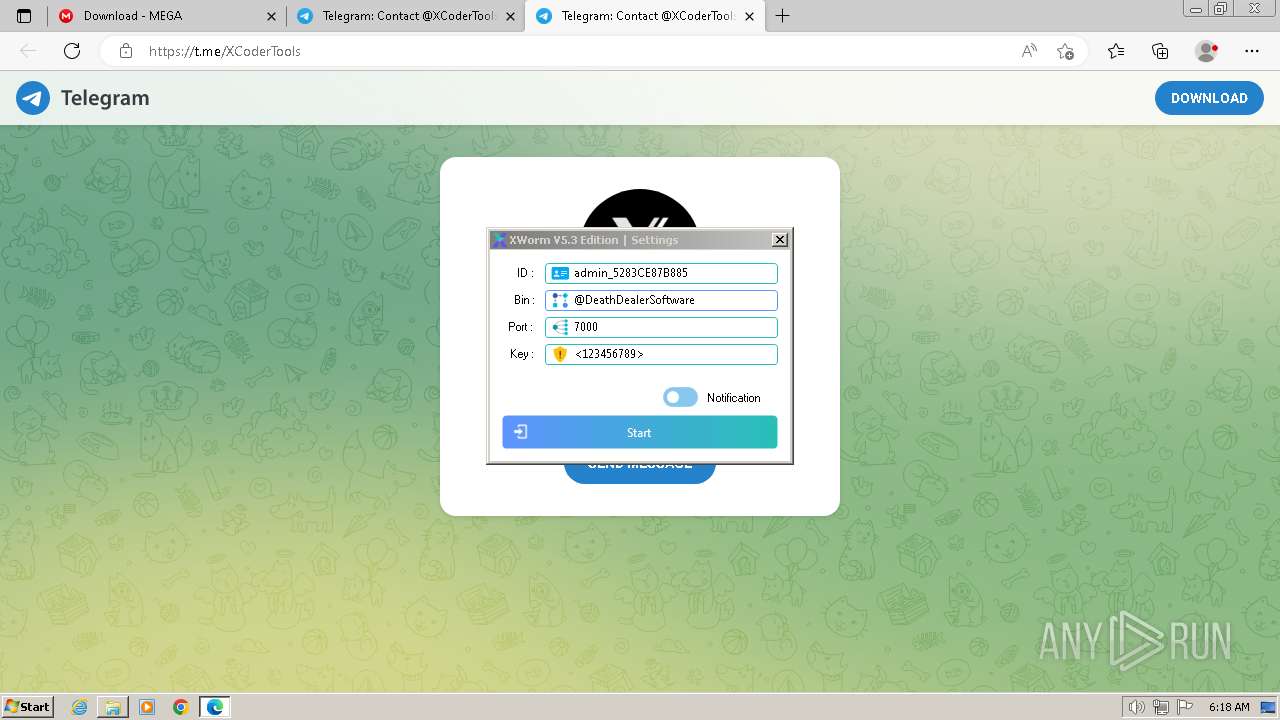The image size is (1280, 720).
Task: Click the network tray icon
Action: pyautogui.click(x=1161, y=707)
